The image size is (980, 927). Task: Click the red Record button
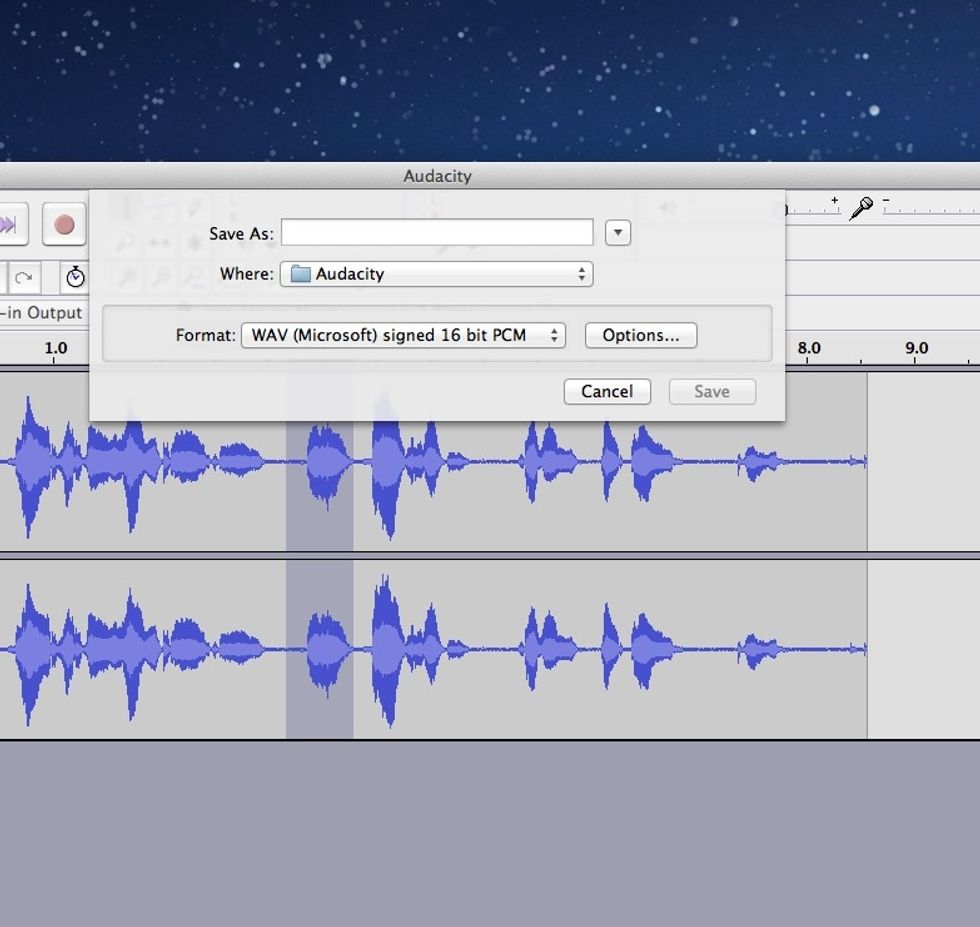64,224
